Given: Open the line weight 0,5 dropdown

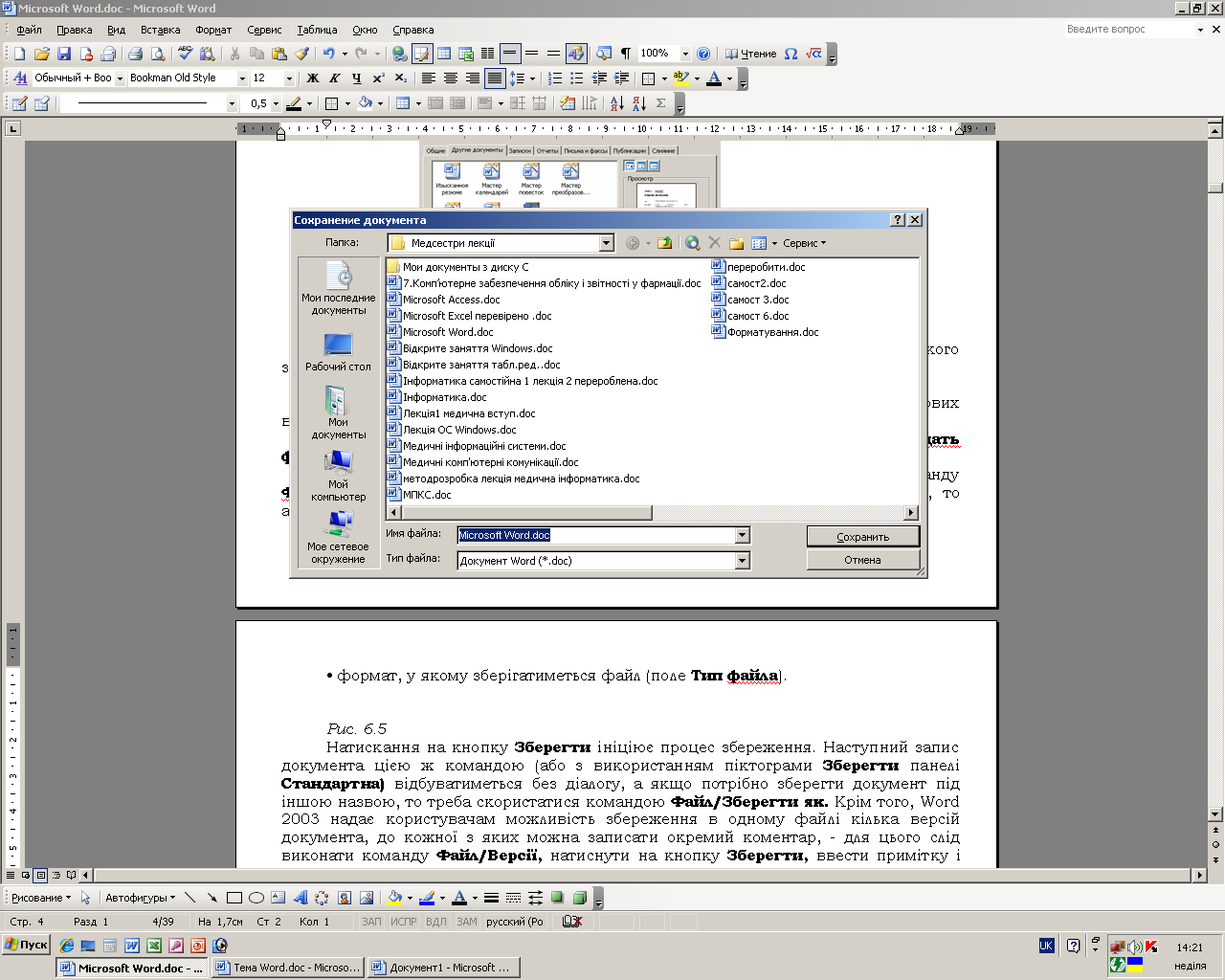Looking at the screenshot, I should (x=277, y=103).
